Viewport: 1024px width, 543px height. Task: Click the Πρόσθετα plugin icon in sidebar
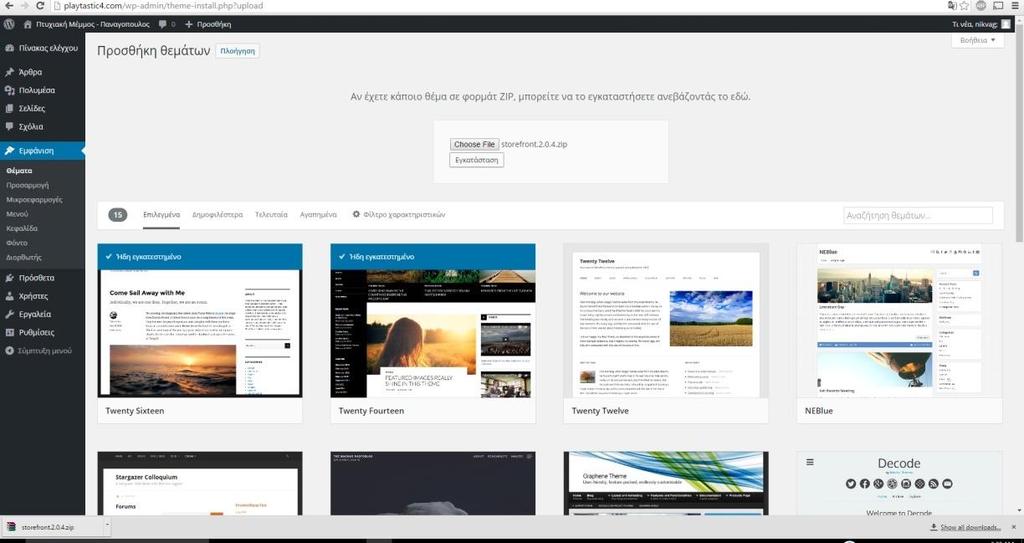click(9, 278)
